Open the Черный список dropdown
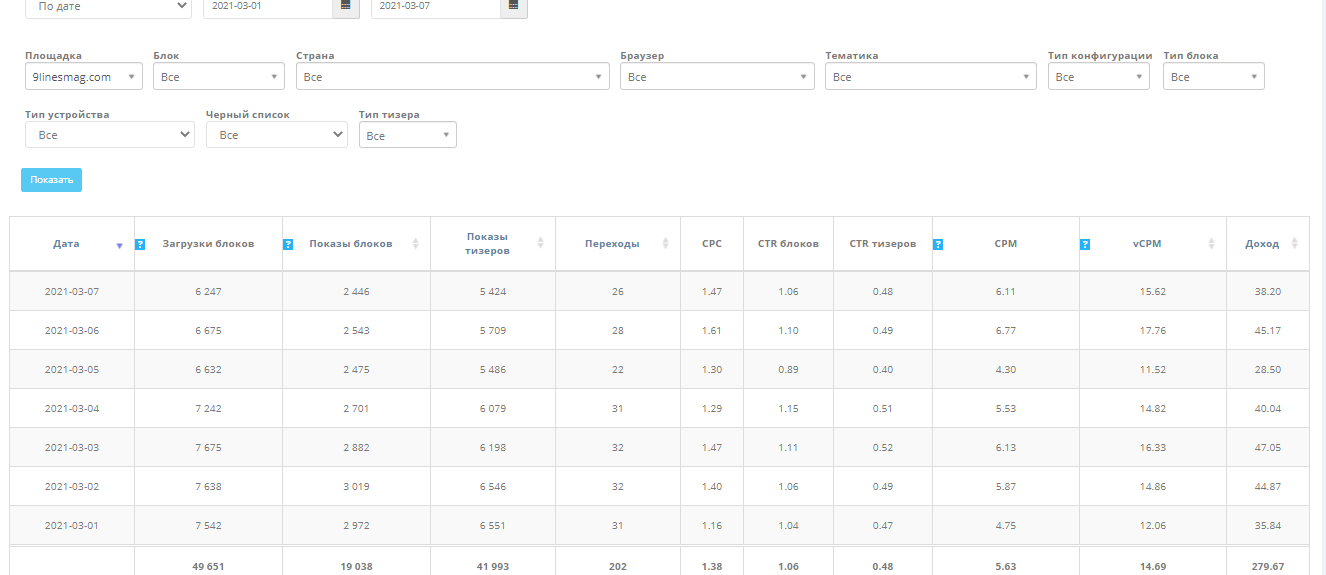The image size is (1326, 575). tap(277, 135)
